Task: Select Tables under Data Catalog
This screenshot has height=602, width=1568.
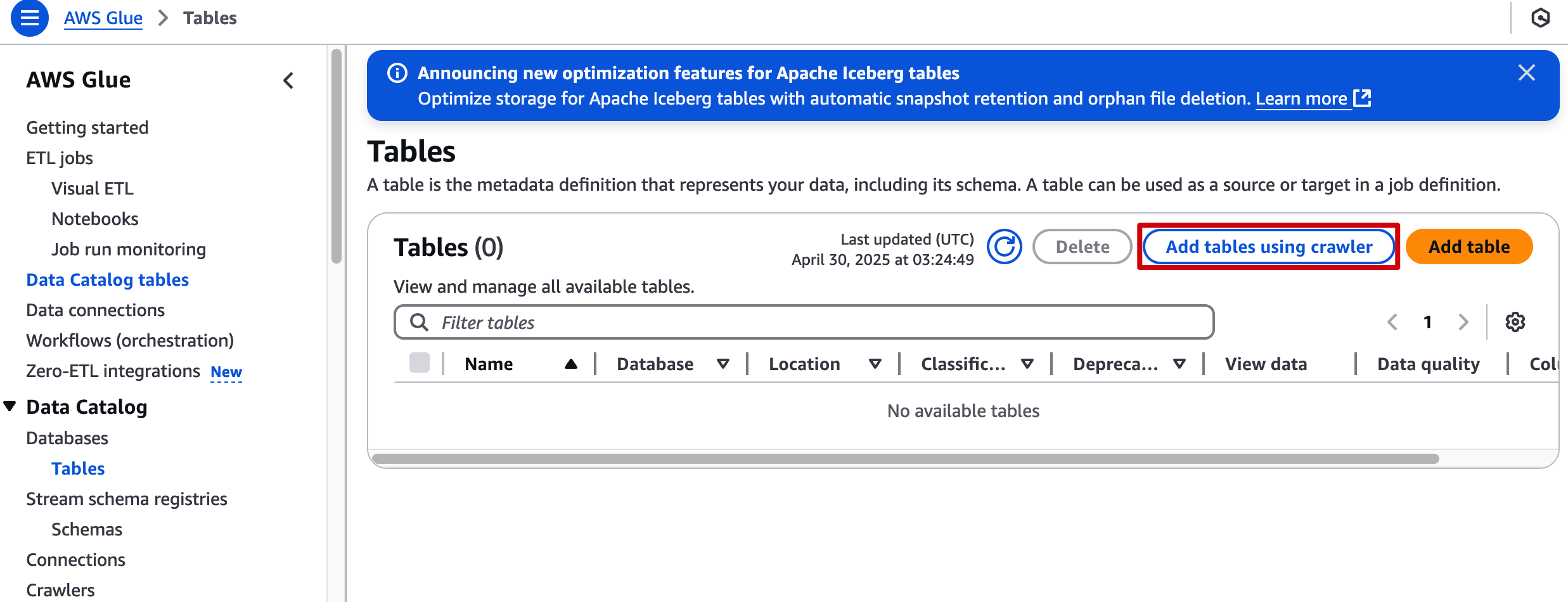Action: coord(78,468)
